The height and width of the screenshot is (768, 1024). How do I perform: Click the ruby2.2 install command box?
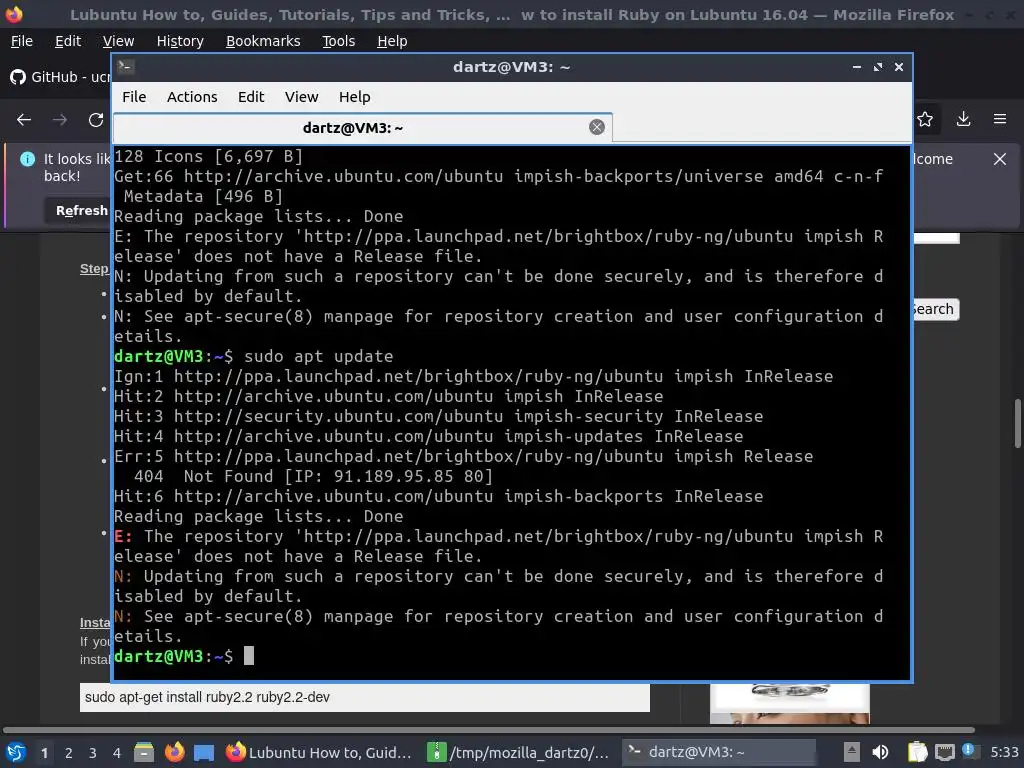click(x=364, y=697)
